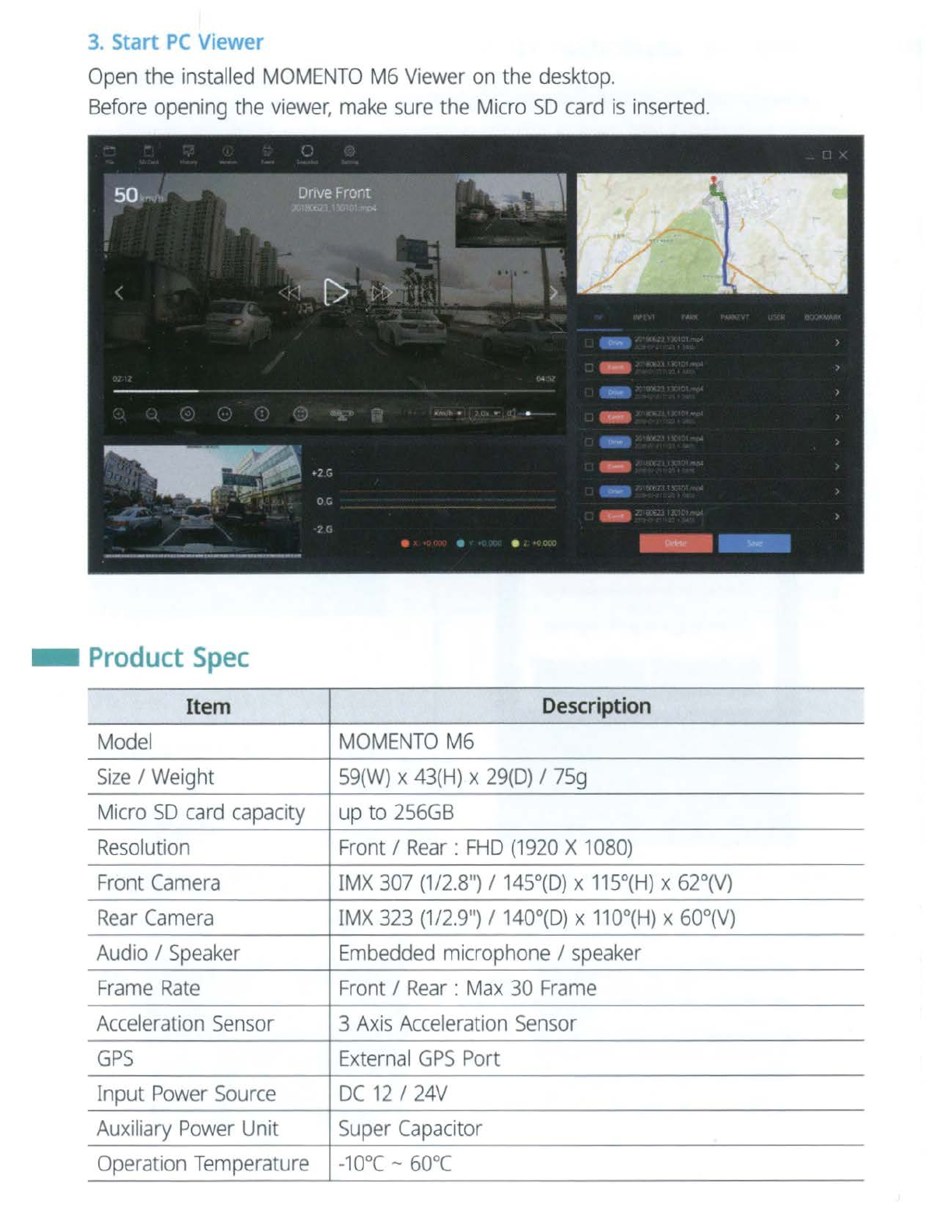Select the first underlined file list tab
The width and height of the screenshot is (952, 1232).
click(600, 317)
